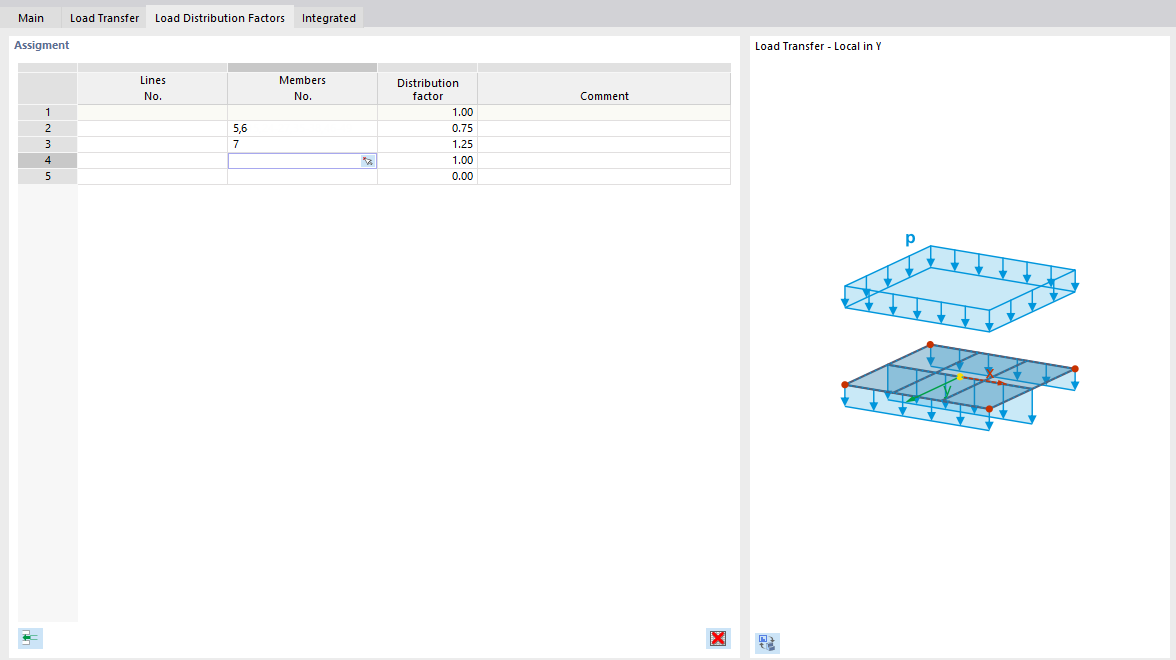Viewport: 1176px width, 660px height.
Task: Click distribution factor 1.00 in row 1
Action: click(x=428, y=112)
